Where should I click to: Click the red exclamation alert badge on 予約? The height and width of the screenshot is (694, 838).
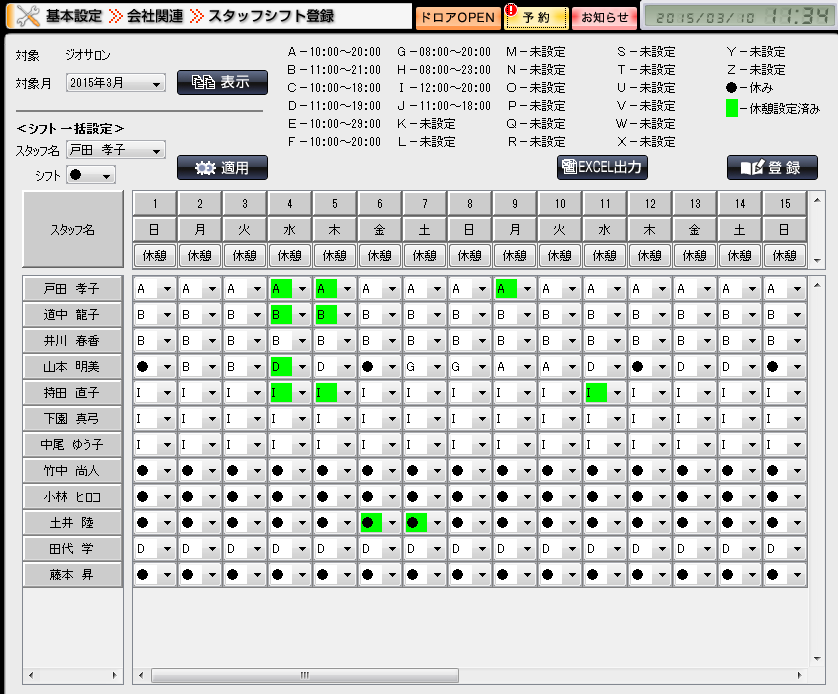pyautogui.click(x=512, y=11)
